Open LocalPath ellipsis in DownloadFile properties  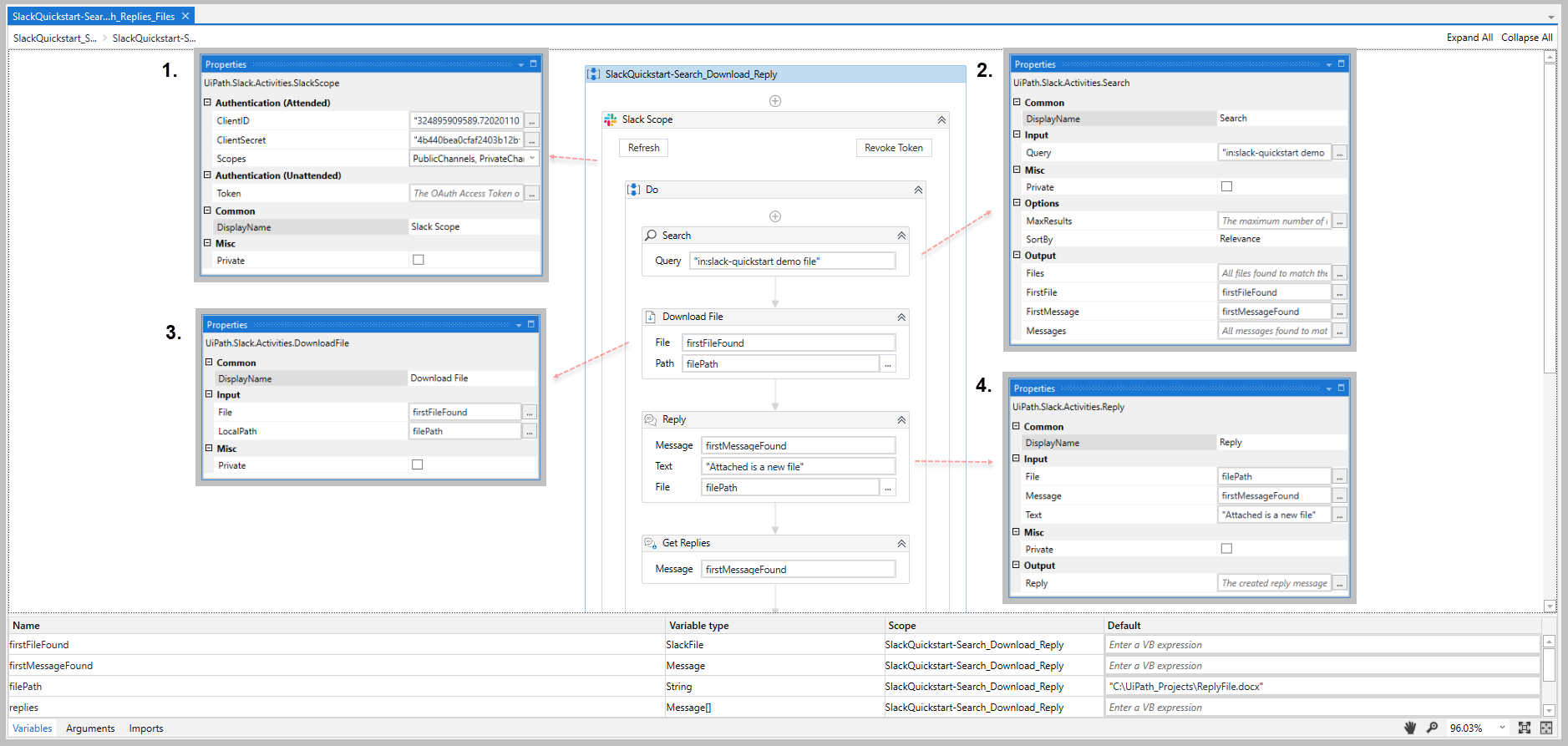tap(530, 432)
